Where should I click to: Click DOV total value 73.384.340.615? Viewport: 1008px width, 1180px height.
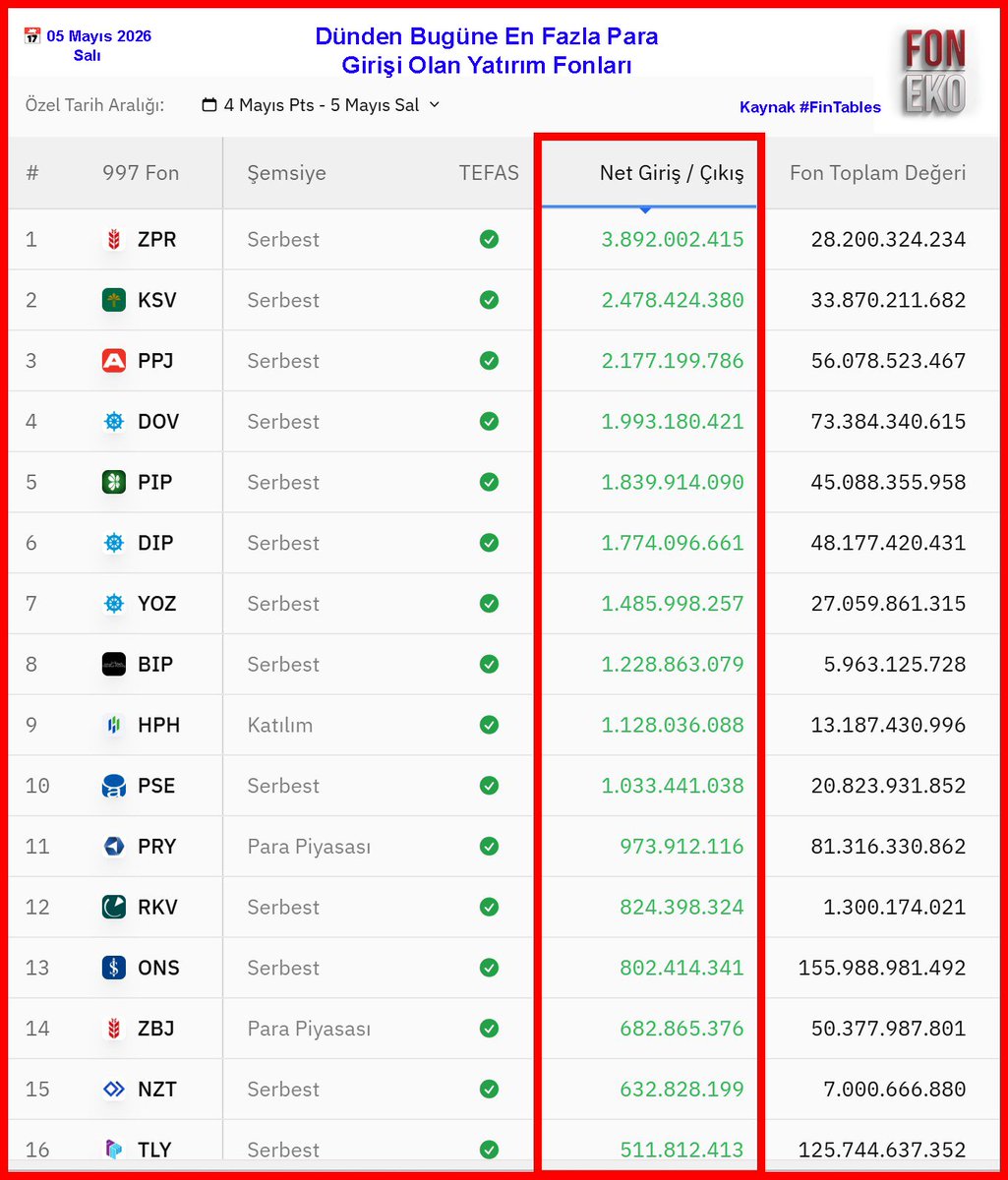tap(889, 421)
